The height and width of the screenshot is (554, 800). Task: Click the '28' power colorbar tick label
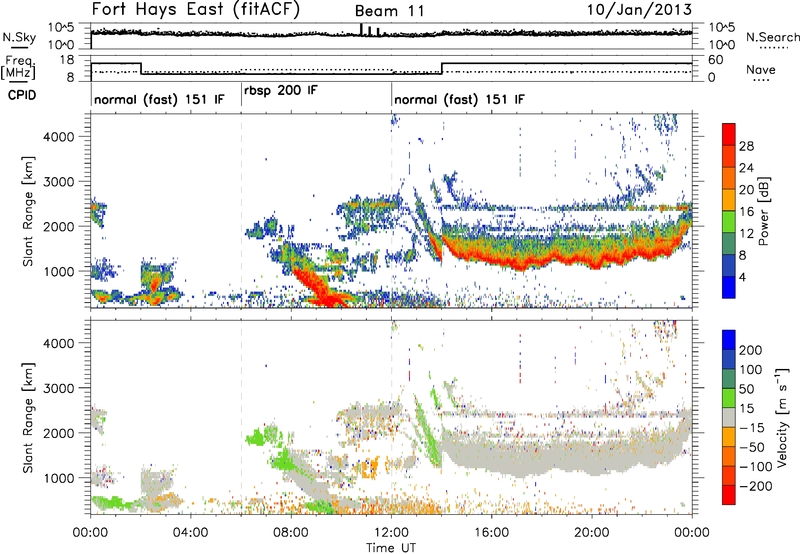(x=746, y=146)
